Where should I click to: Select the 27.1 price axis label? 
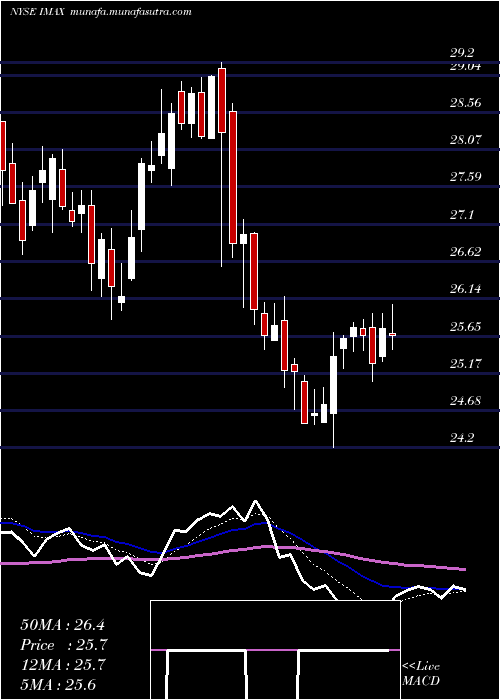(x=462, y=215)
